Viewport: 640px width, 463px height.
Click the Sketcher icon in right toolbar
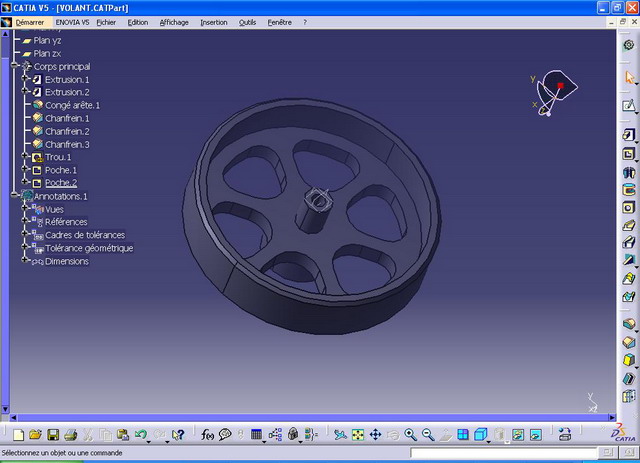pos(628,105)
